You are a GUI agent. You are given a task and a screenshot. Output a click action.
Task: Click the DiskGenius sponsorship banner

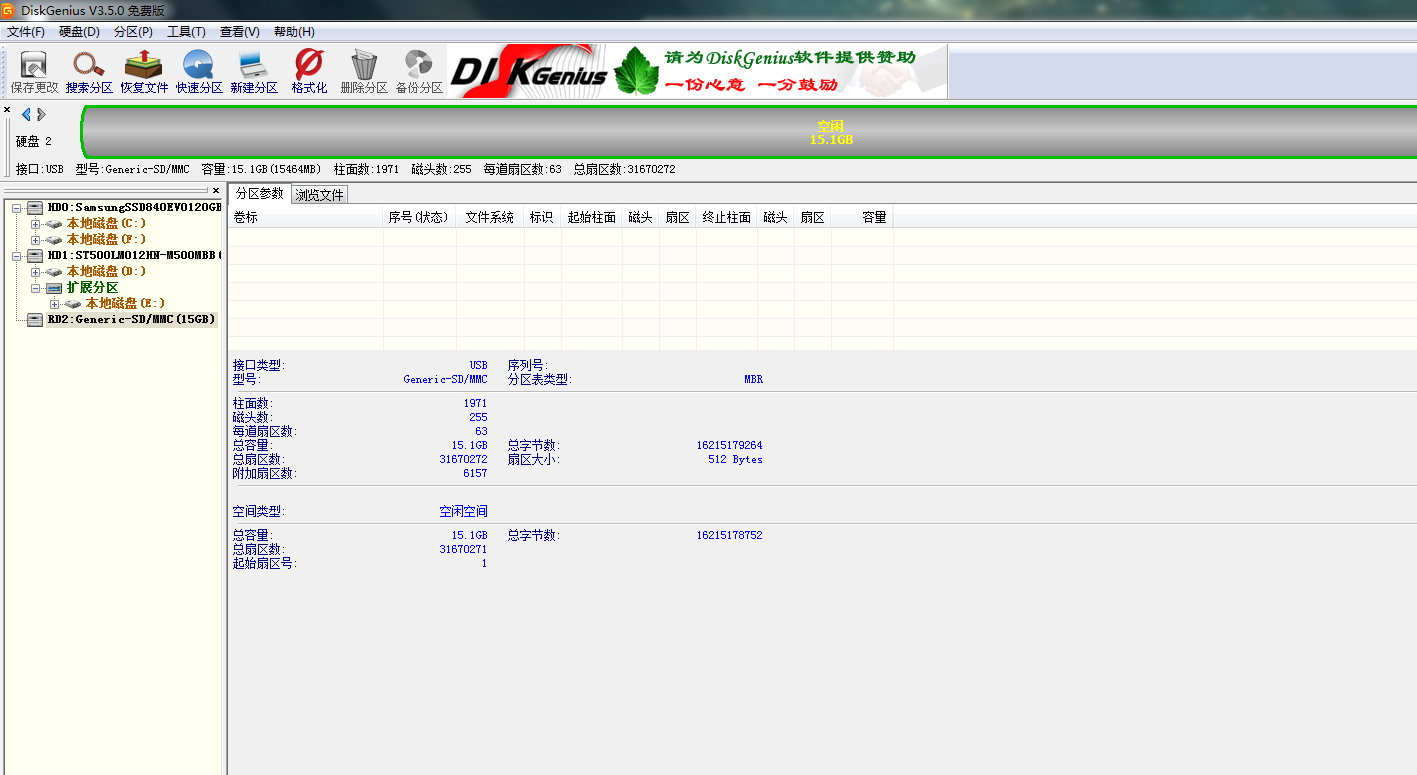(x=696, y=71)
